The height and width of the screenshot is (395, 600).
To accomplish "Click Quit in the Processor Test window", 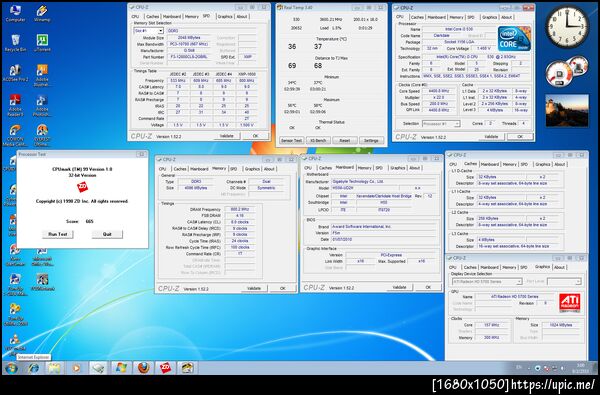I will click(107, 234).
